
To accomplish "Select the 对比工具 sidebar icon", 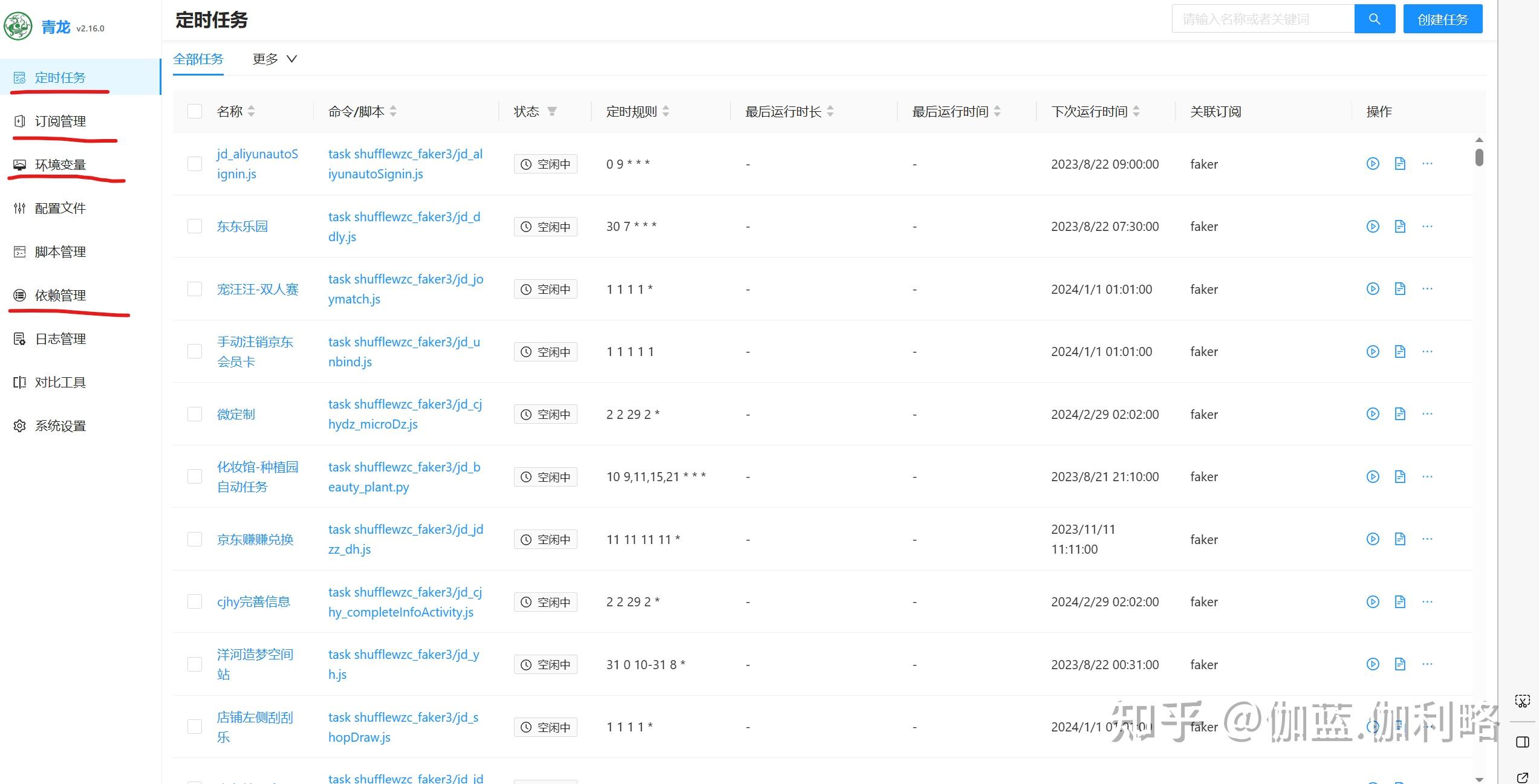I will pos(19,382).
